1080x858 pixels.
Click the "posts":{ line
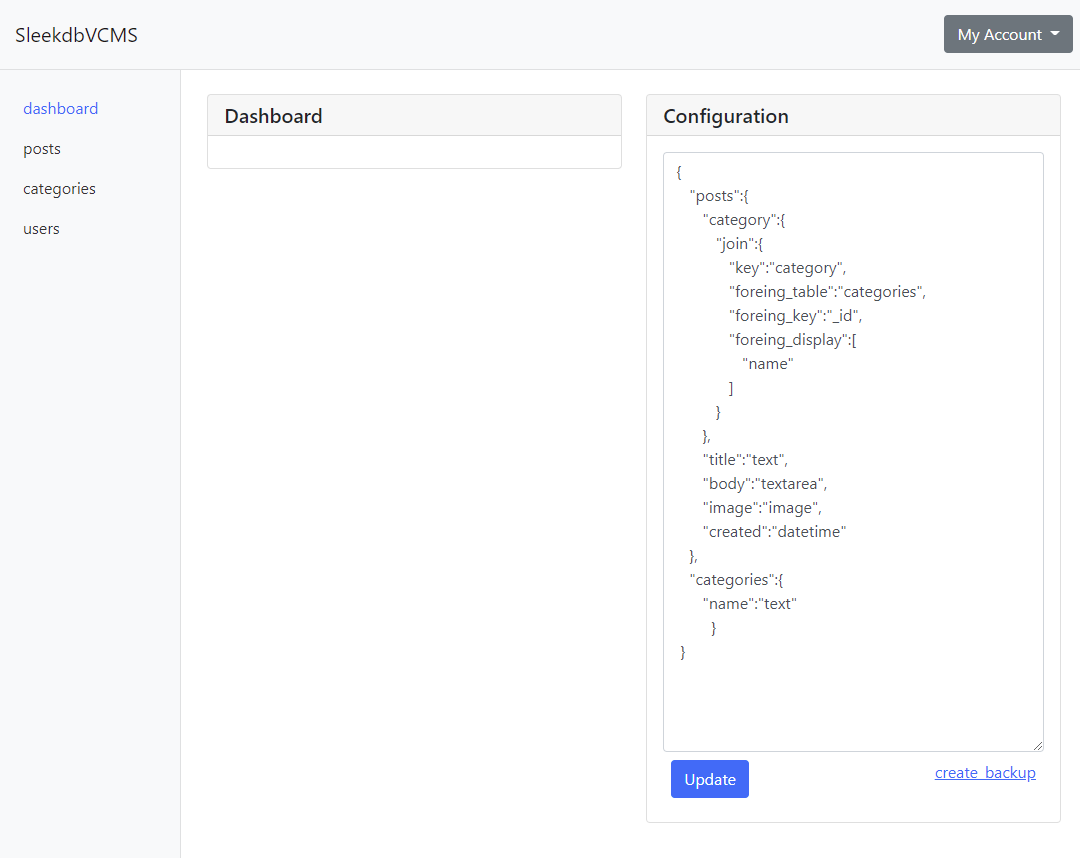719,196
